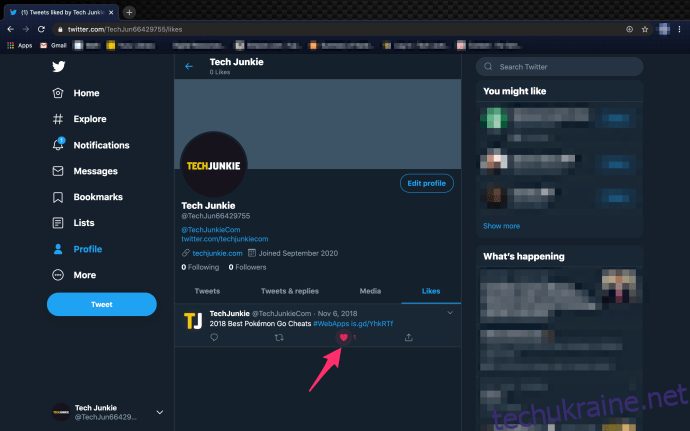This screenshot has width=690, height=431.
Task: Open the Chrome profile avatar
Action: coord(664,29)
